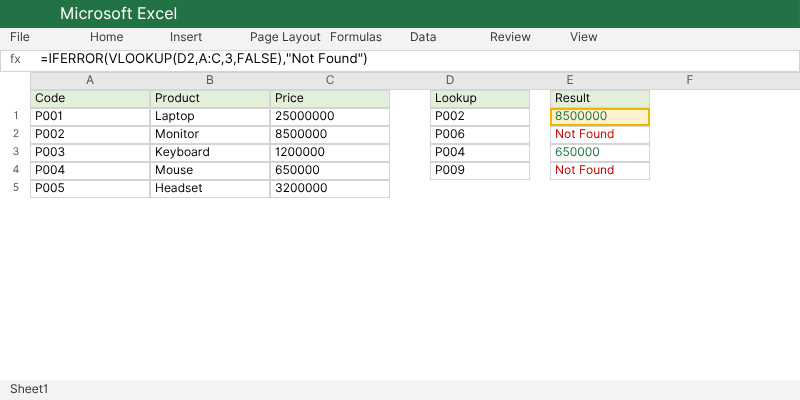Select lookup cell P009

(x=480, y=170)
